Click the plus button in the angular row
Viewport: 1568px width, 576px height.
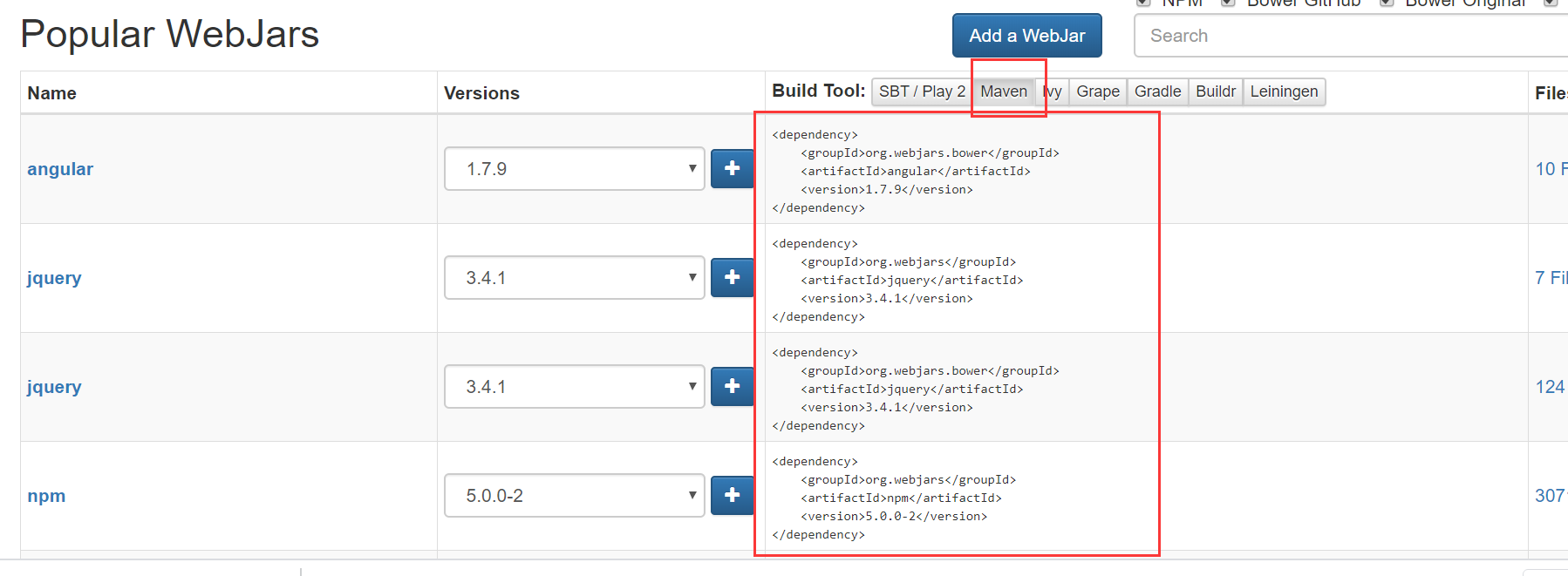[x=732, y=168]
